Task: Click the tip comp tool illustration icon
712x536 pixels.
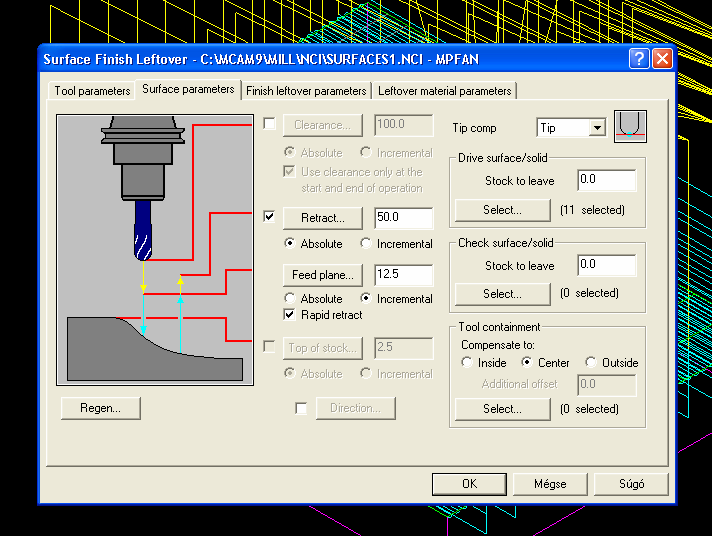Action: (630, 126)
